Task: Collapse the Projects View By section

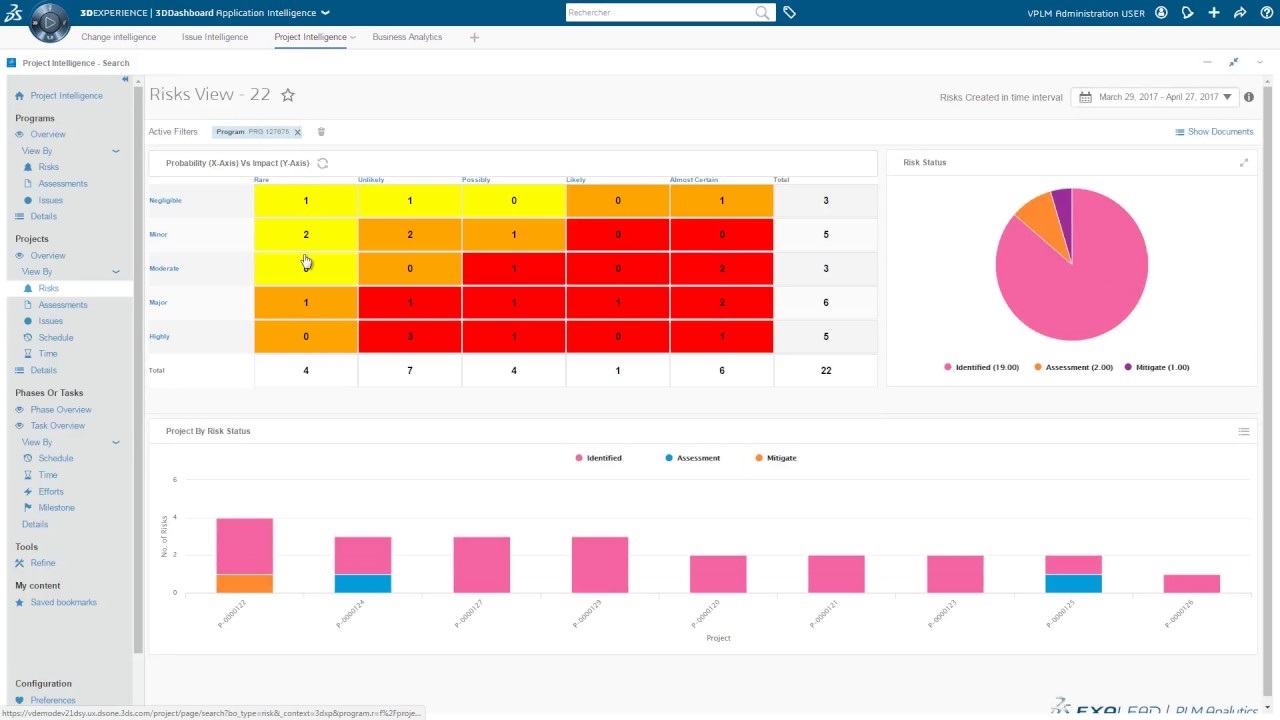Action: point(116,272)
